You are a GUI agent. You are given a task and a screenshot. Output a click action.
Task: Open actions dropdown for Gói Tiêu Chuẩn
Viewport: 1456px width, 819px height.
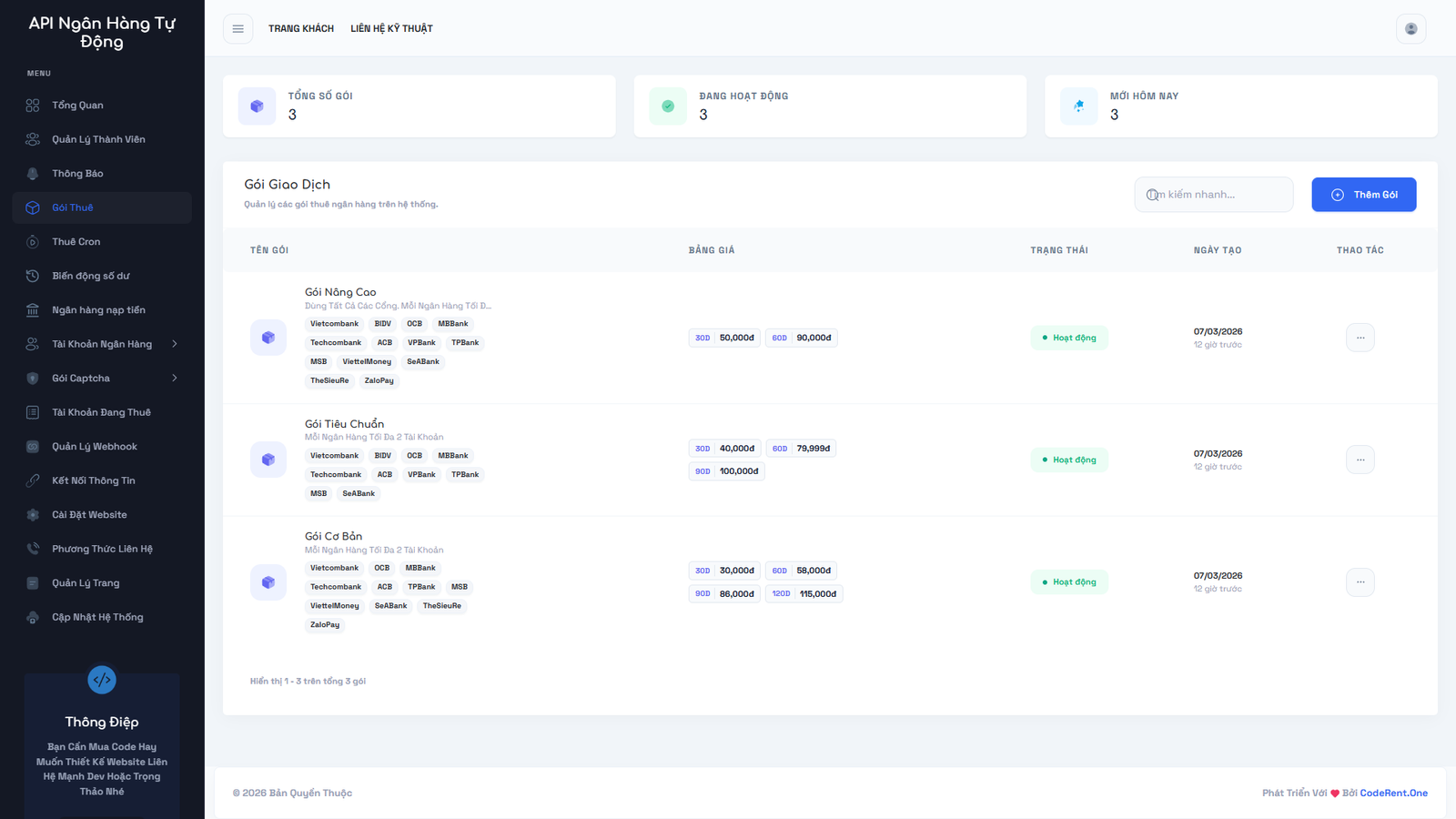(1360, 460)
